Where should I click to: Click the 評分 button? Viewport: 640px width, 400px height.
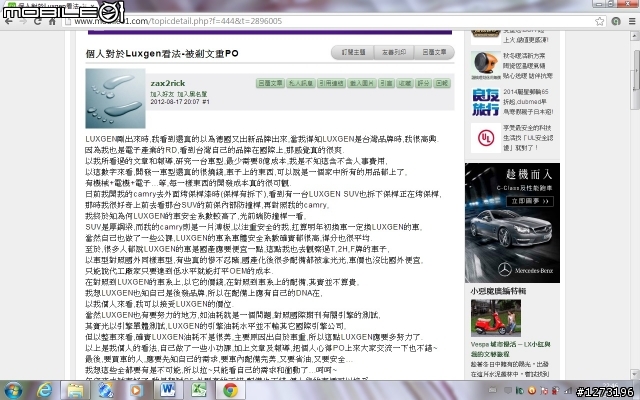(x=423, y=83)
